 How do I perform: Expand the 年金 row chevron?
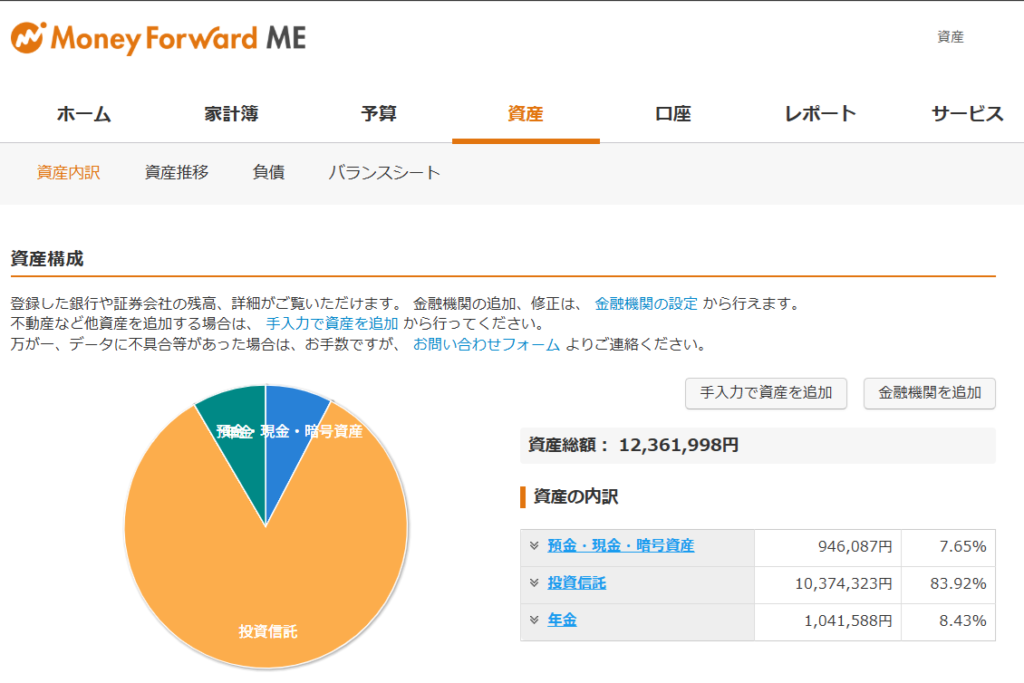[534, 620]
